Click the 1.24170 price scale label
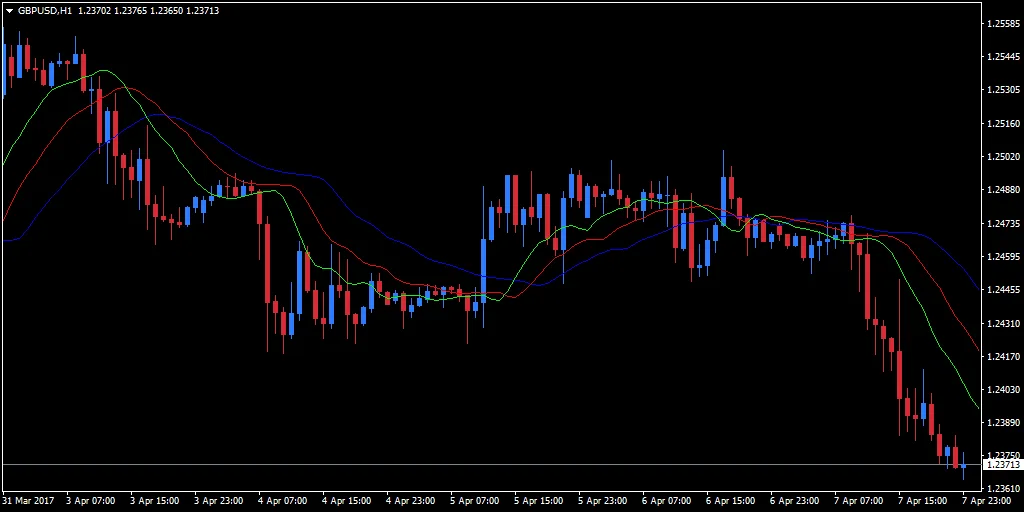Image resolution: width=1024 pixels, height=512 pixels. pyautogui.click(x=1003, y=357)
